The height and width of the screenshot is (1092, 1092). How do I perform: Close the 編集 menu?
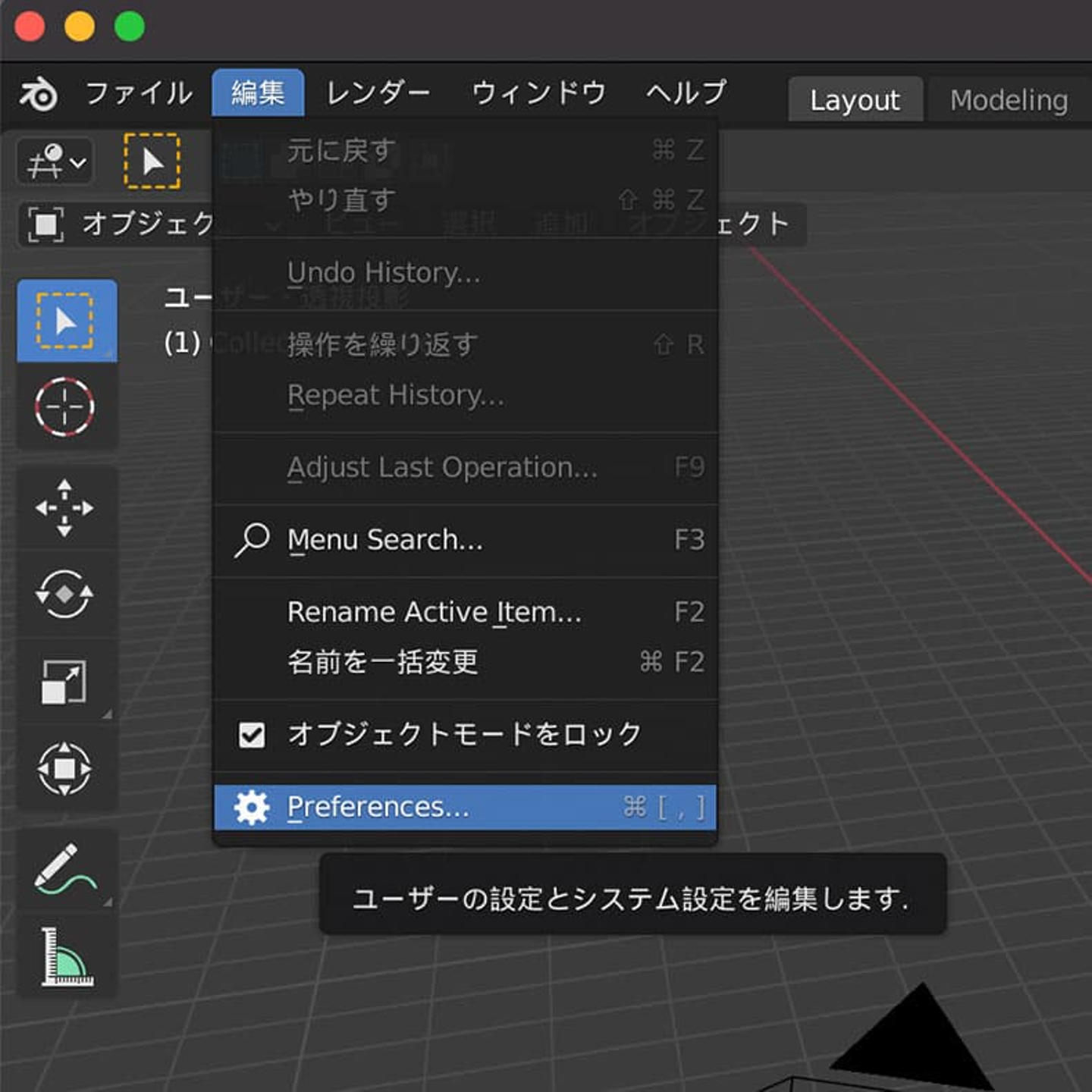[258, 93]
